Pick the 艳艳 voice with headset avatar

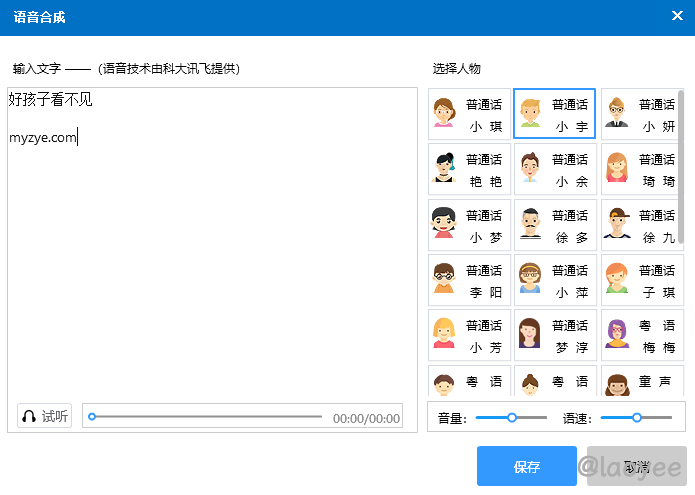click(x=469, y=170)
